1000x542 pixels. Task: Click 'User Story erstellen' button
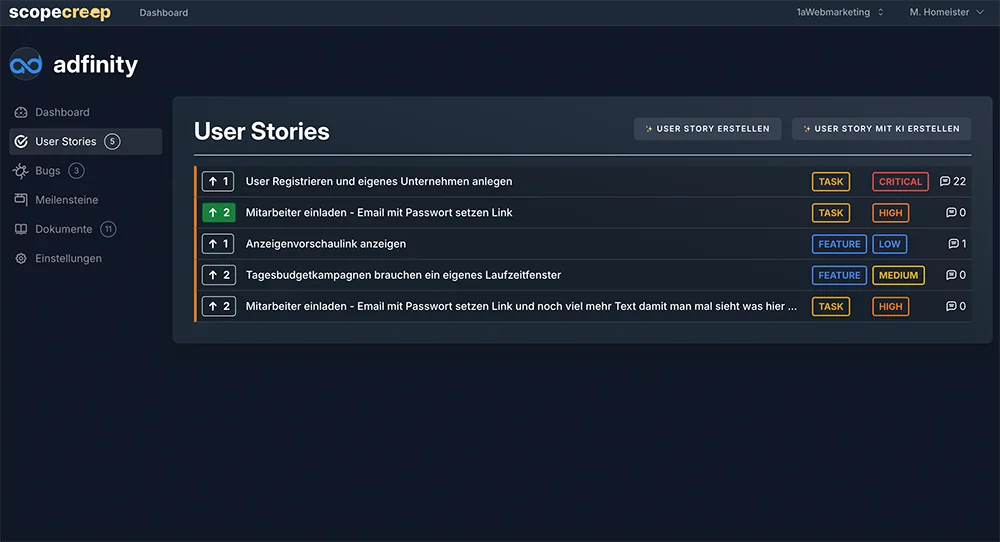707,129
